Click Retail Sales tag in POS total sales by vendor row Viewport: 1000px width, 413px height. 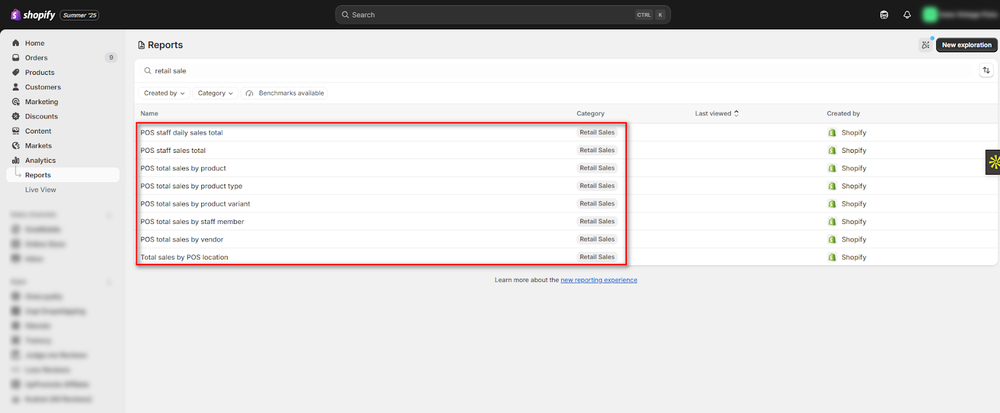pyautogui.click(x=597, y=239)
